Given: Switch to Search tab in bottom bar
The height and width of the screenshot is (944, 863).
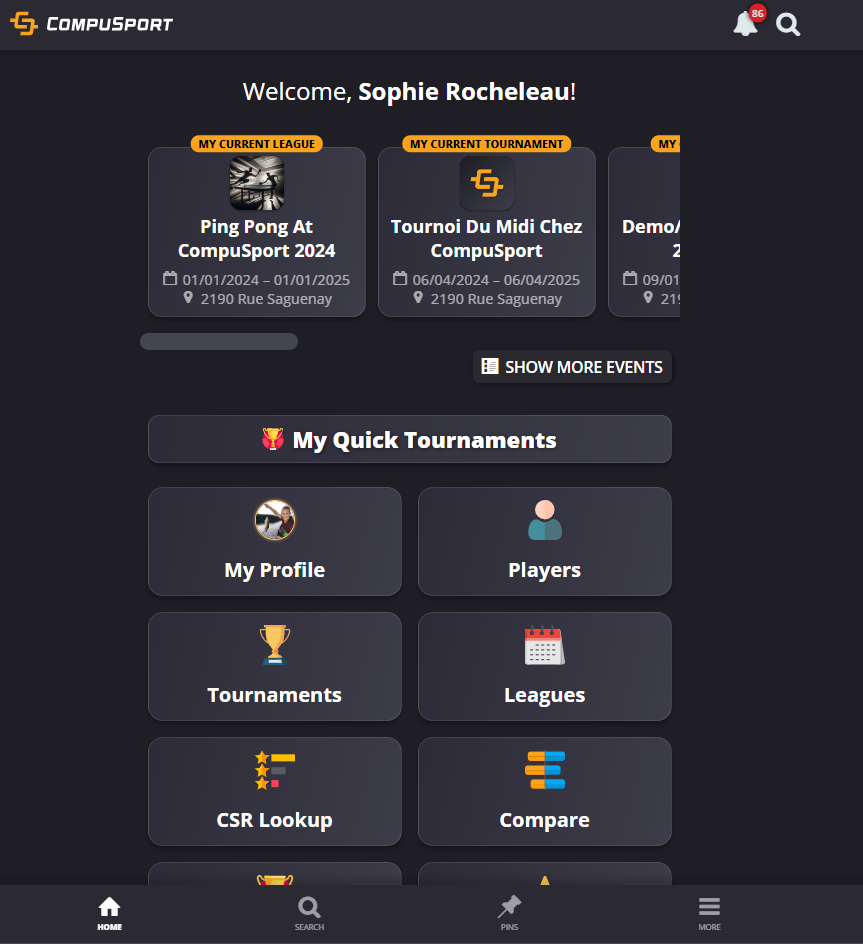Looking at the screenshot, I should pos(309,914).
